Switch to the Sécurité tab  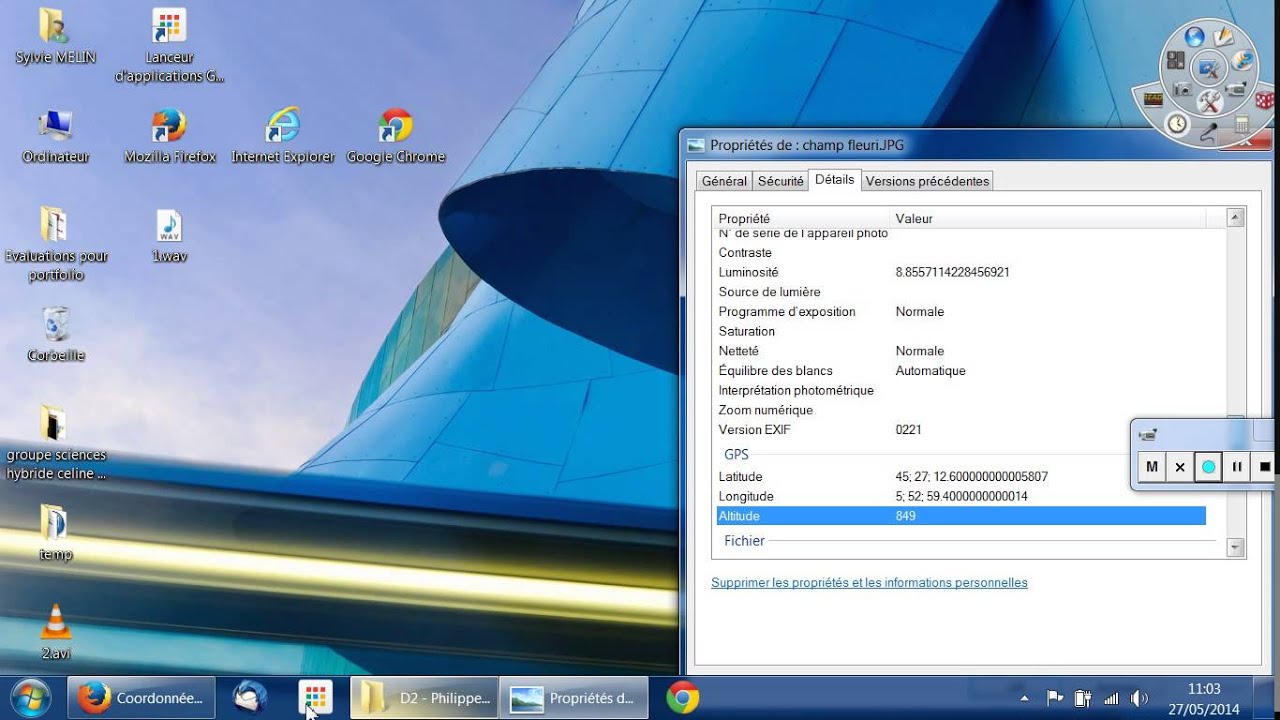pyautogui.click(x=780, y=181)
